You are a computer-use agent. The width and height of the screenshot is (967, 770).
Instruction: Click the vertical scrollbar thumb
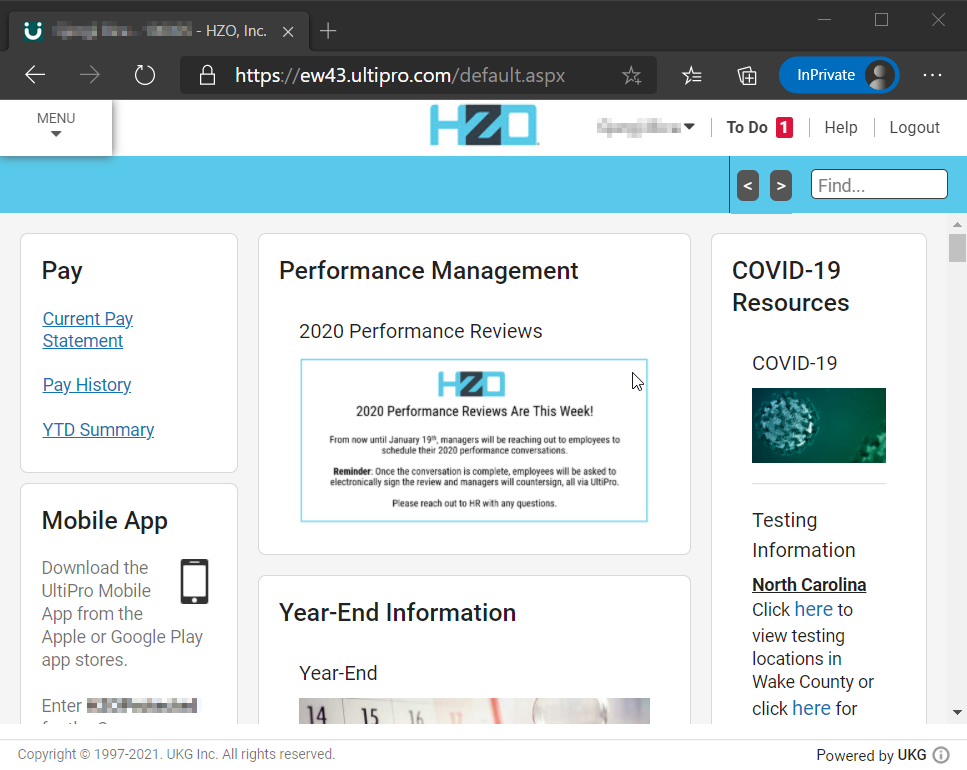tap(957, 248)
